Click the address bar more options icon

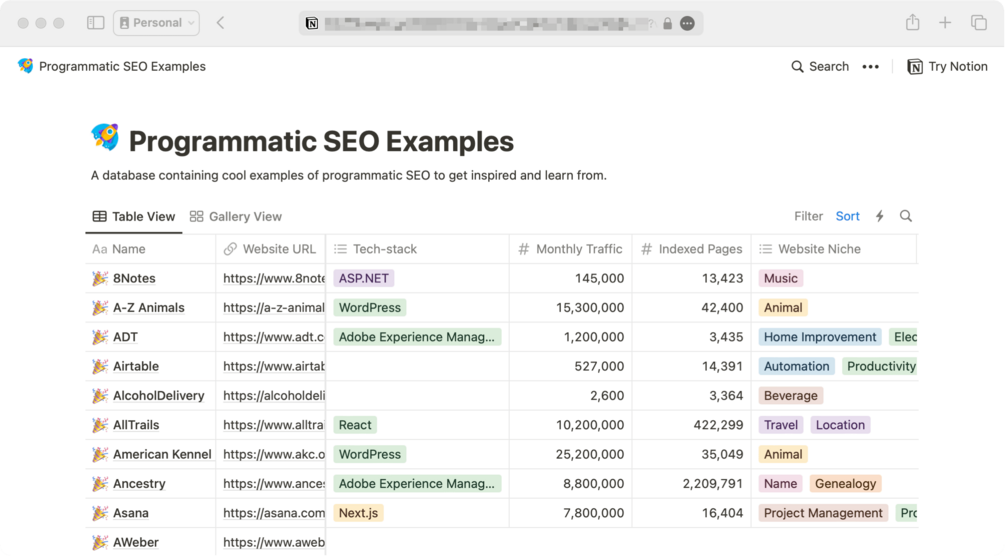tap(688, 23)
